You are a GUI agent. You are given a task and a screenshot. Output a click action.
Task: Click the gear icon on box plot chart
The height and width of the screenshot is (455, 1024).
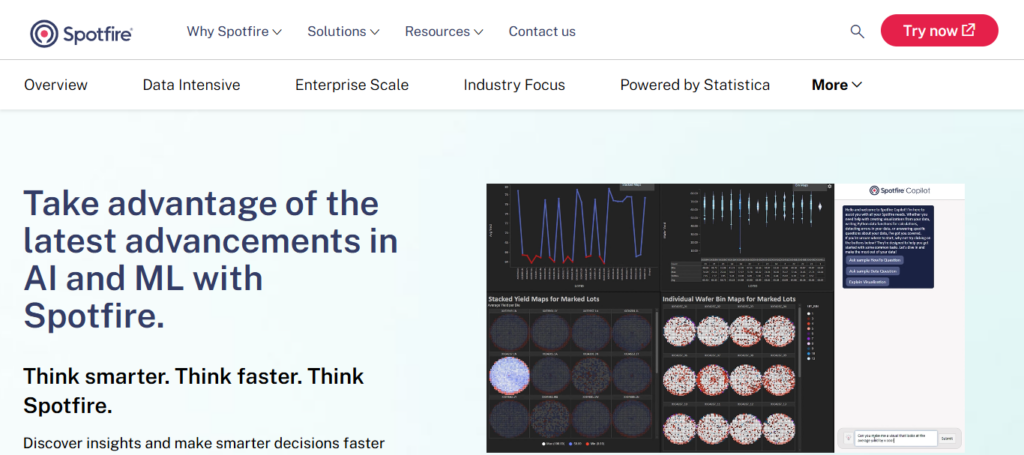pos(829,187)
